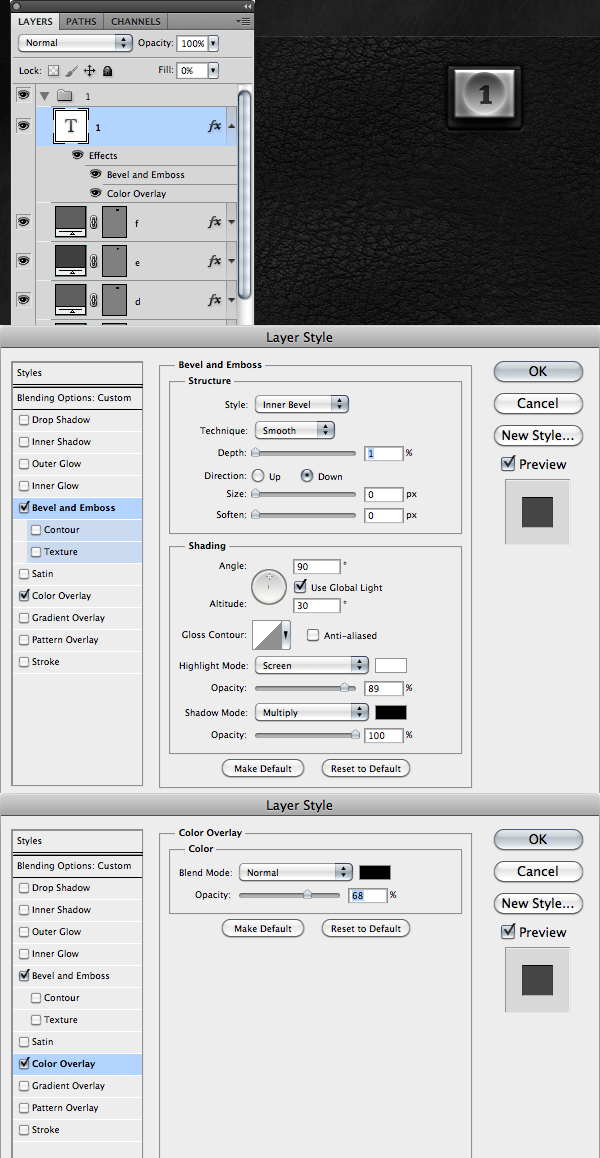The height and width of the screenshot is (1158, 600).
Task: Select the Layers tab
Action: point(36,21)
